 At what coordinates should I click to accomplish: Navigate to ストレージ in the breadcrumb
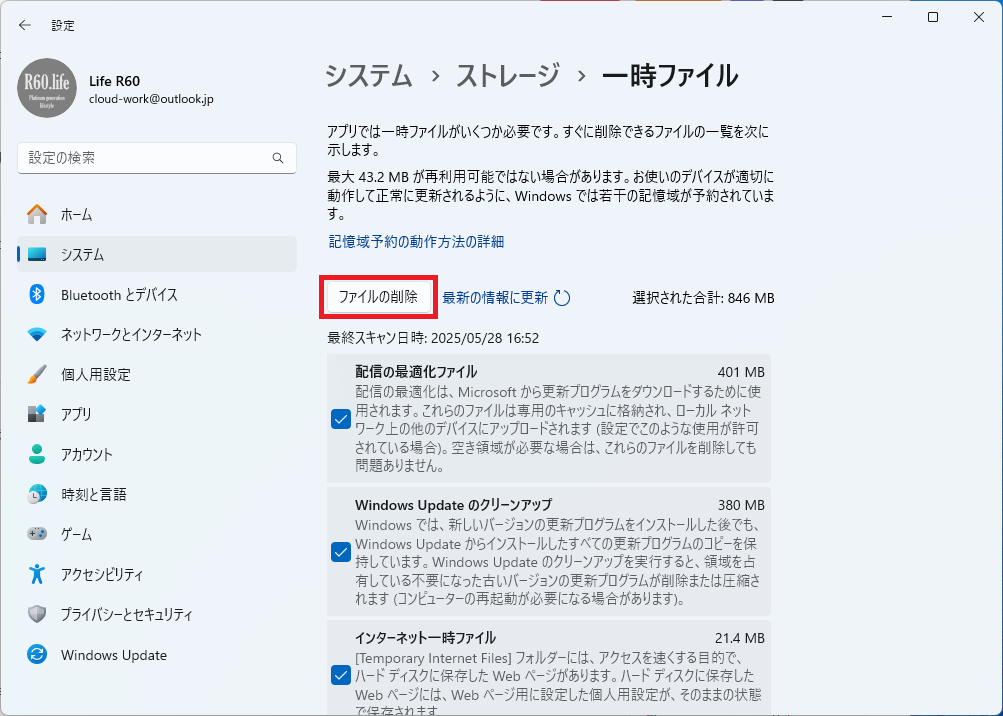(x=508, y=76)
